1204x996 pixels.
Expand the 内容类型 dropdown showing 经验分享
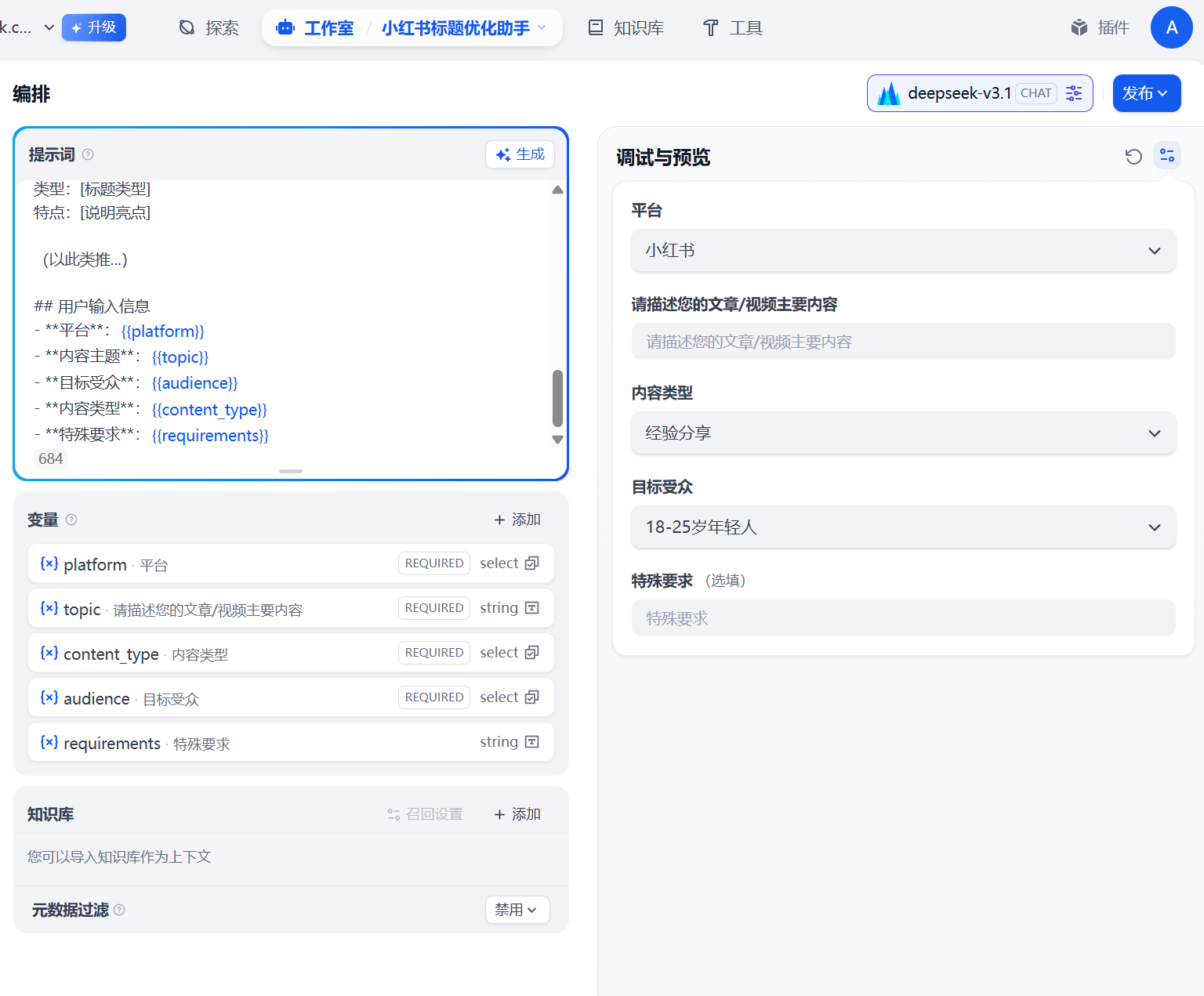tap(903, 433)
